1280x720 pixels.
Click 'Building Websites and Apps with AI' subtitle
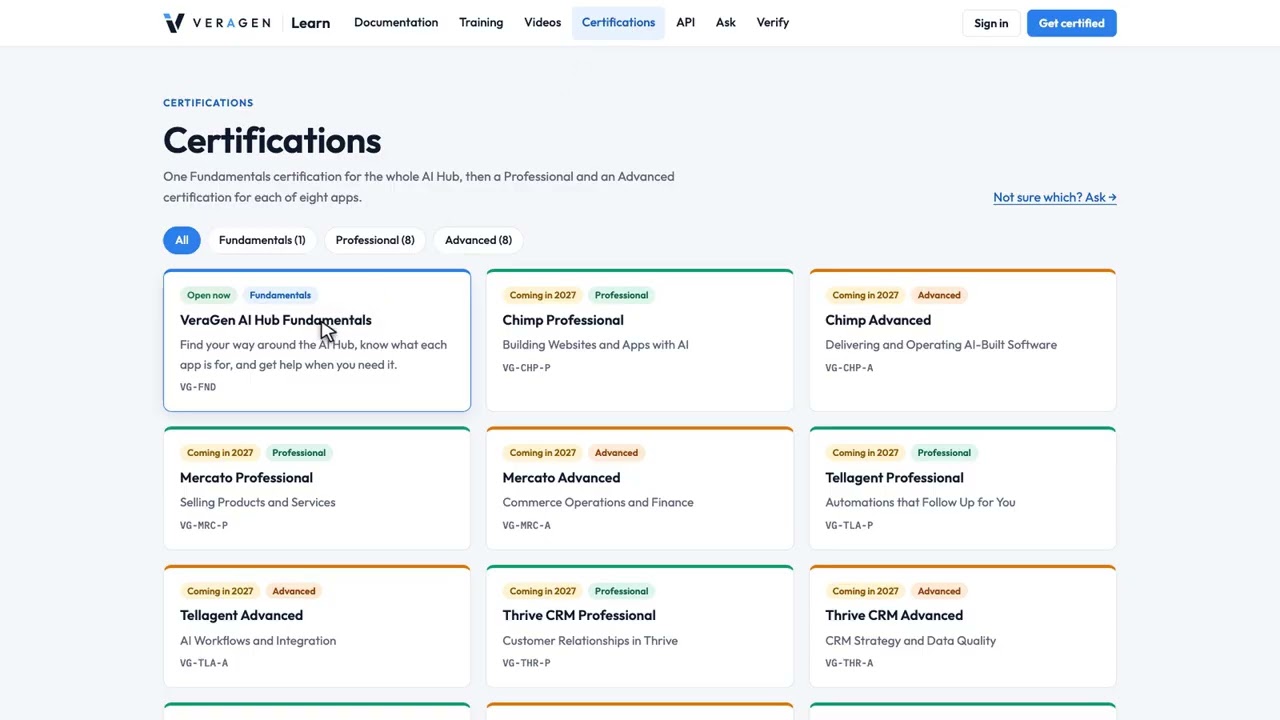pos(595,345)
